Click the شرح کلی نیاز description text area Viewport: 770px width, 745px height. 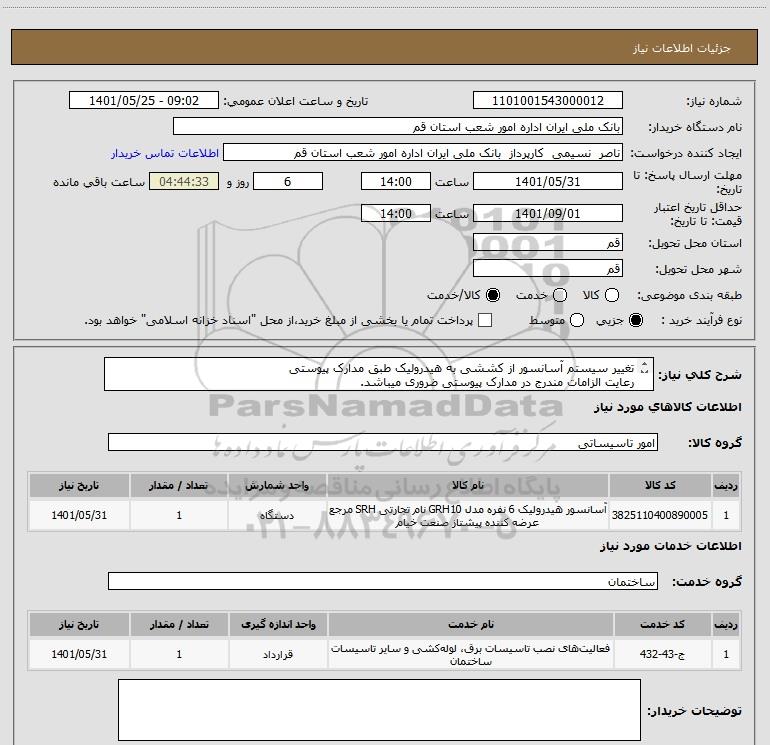pyautogui.click(x=379, y=374)
